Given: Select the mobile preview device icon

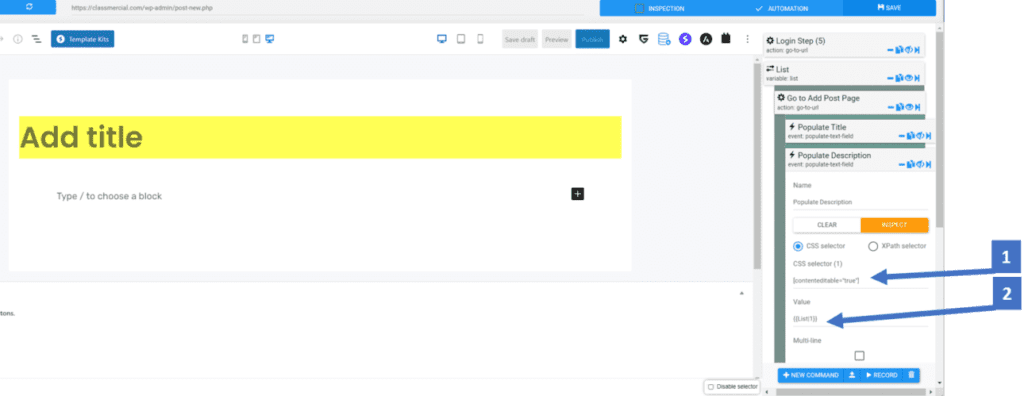Looking at the screenshot, I should click(x=480, y=39).
